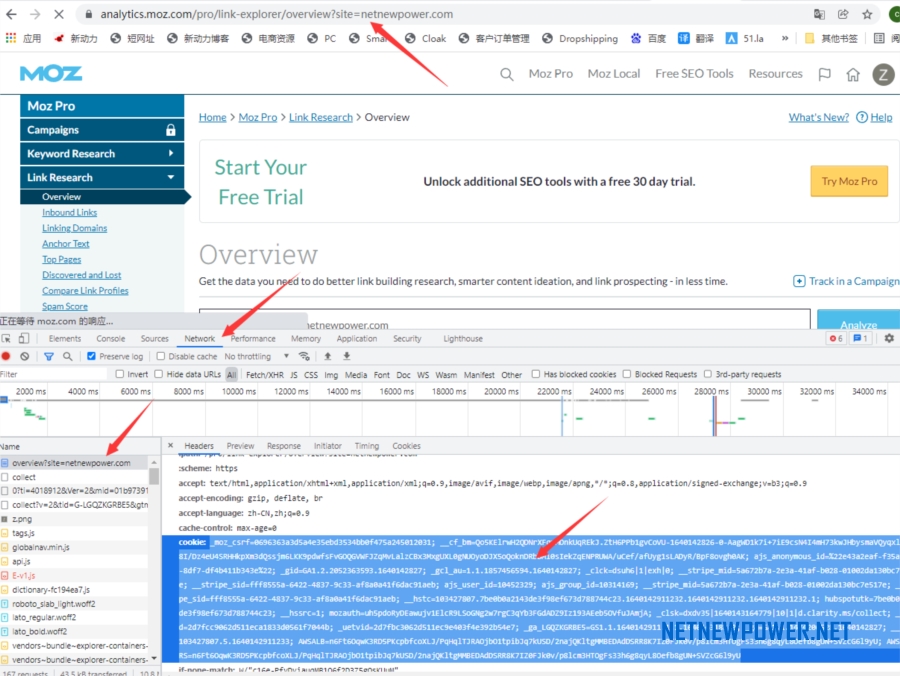Open the Resources navigation menu
Screen dimensions: 900x676
[x=775, y=74]
